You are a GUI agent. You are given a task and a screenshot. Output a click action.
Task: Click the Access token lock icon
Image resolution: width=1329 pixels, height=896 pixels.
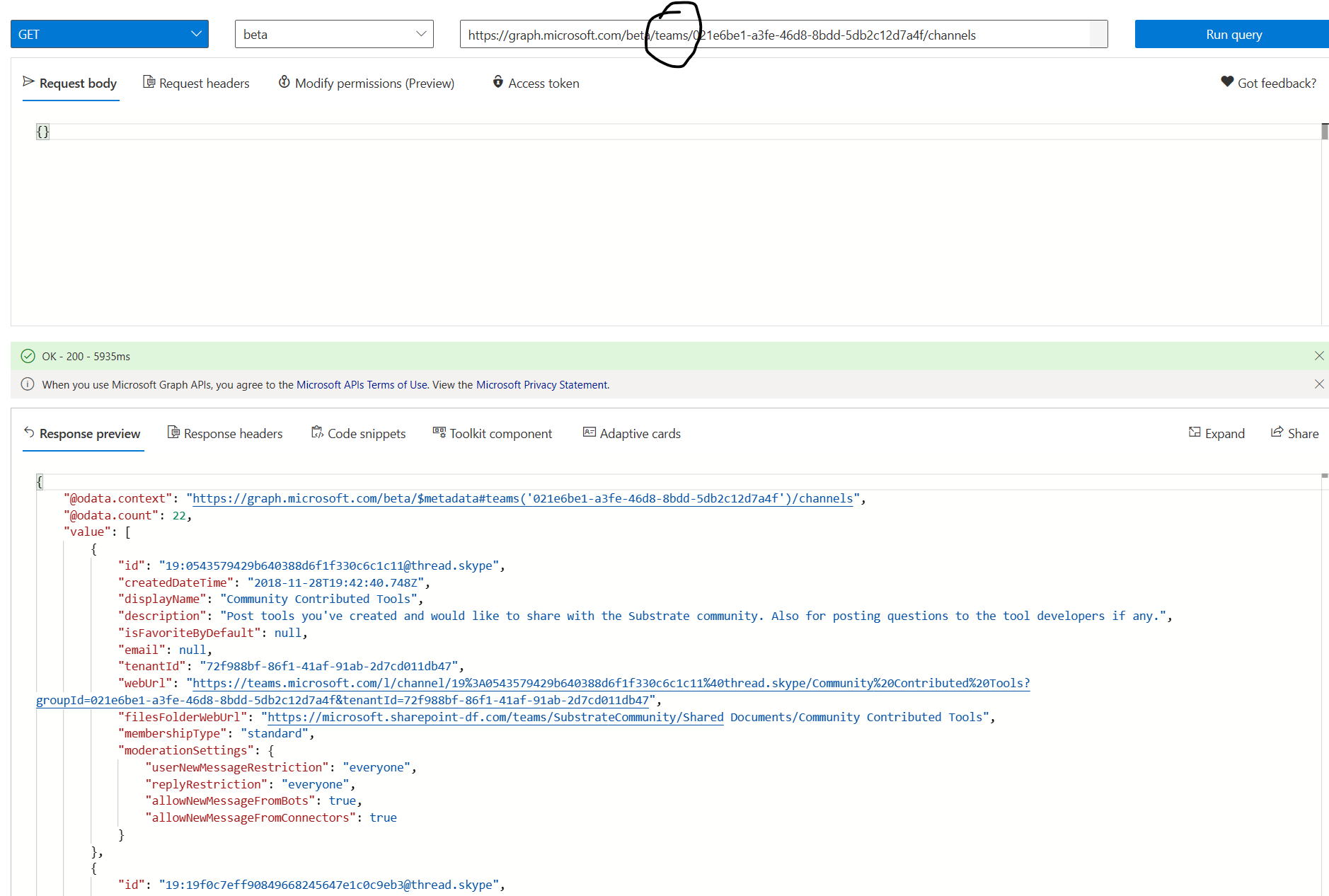498,82
